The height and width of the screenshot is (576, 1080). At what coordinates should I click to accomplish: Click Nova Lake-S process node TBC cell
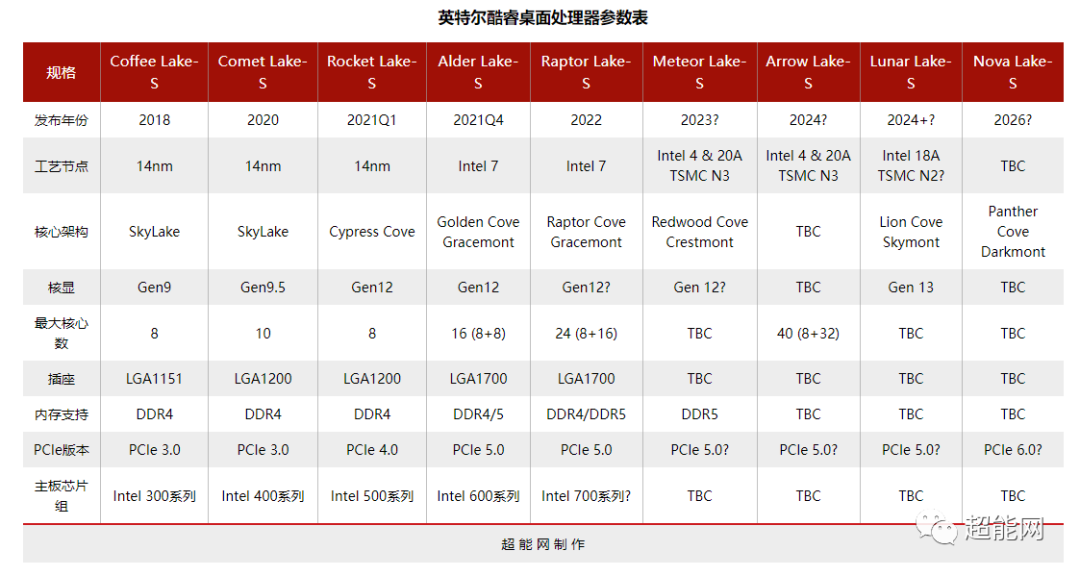1012,166
